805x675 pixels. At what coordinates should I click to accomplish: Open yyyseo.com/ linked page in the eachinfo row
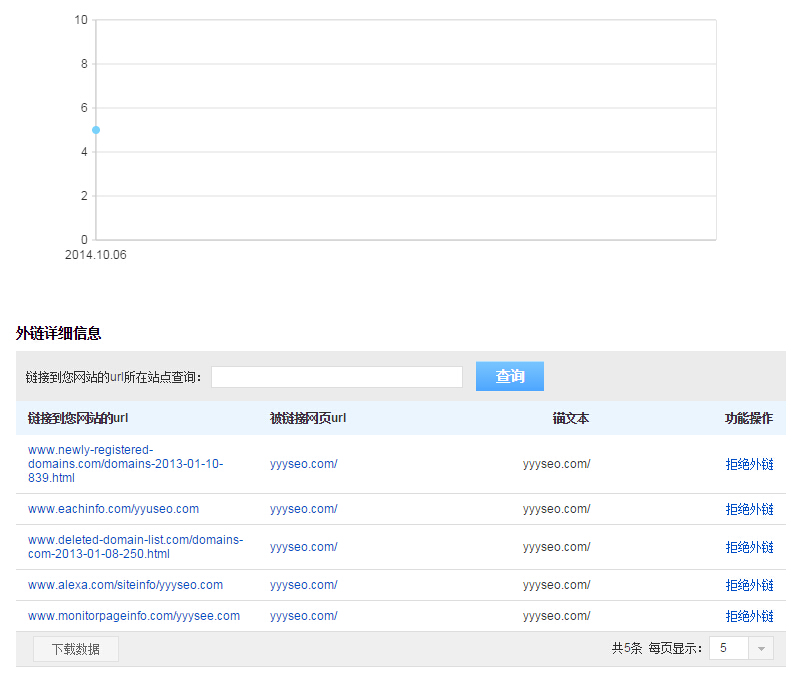tap(303, 509)
